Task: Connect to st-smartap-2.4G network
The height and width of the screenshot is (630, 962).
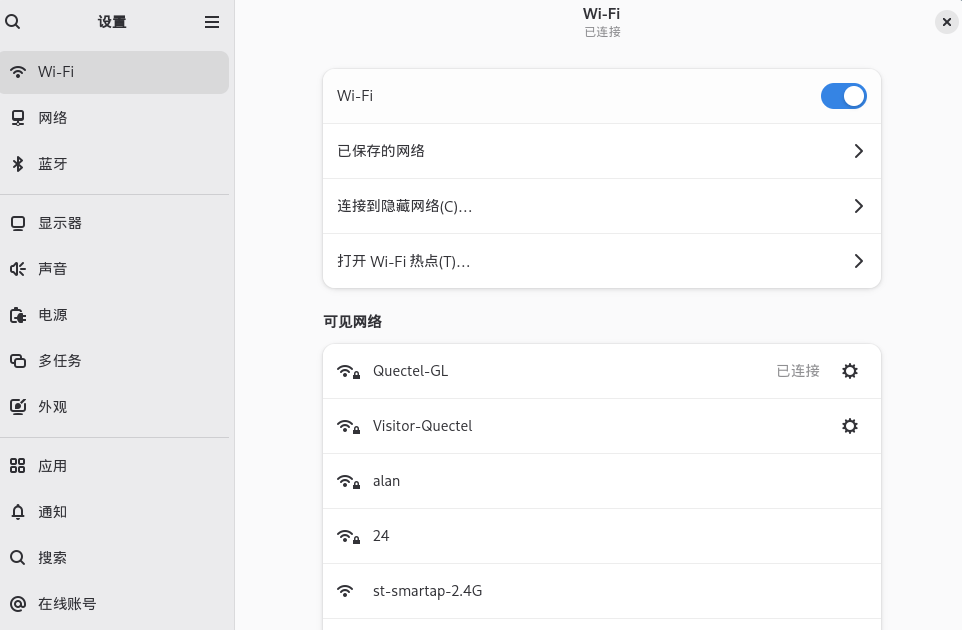Action: click(427, 591)
